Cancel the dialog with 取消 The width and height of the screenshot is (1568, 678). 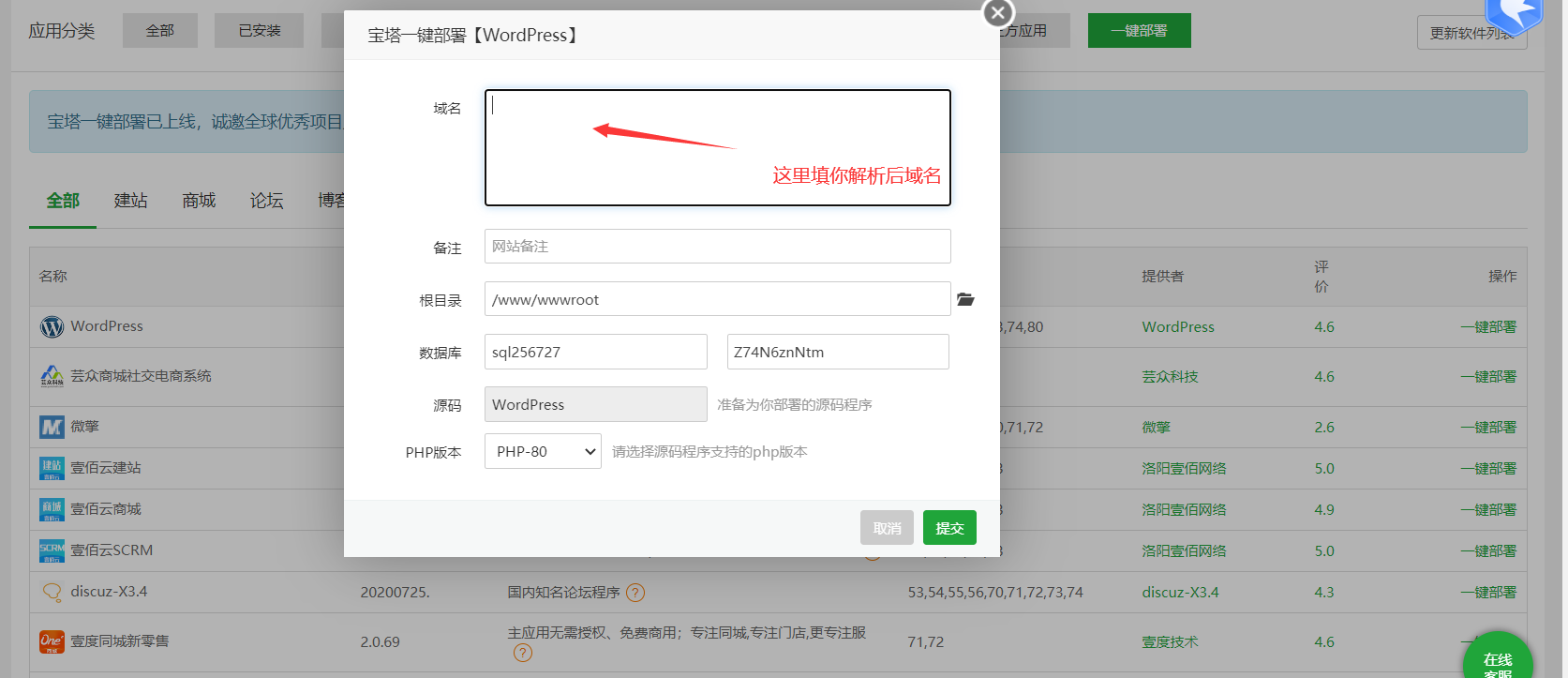(x=887, y=528)
